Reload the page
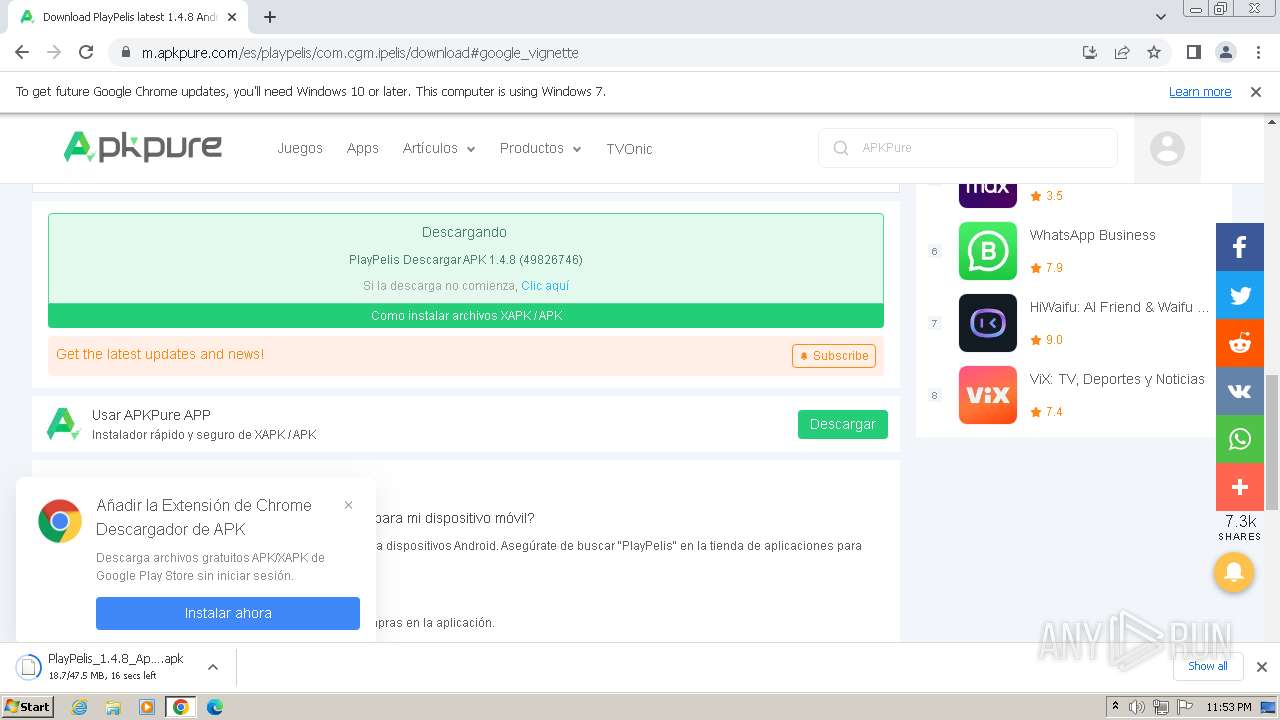Viewport: 1280px width, 720px height. pos(86,52)
